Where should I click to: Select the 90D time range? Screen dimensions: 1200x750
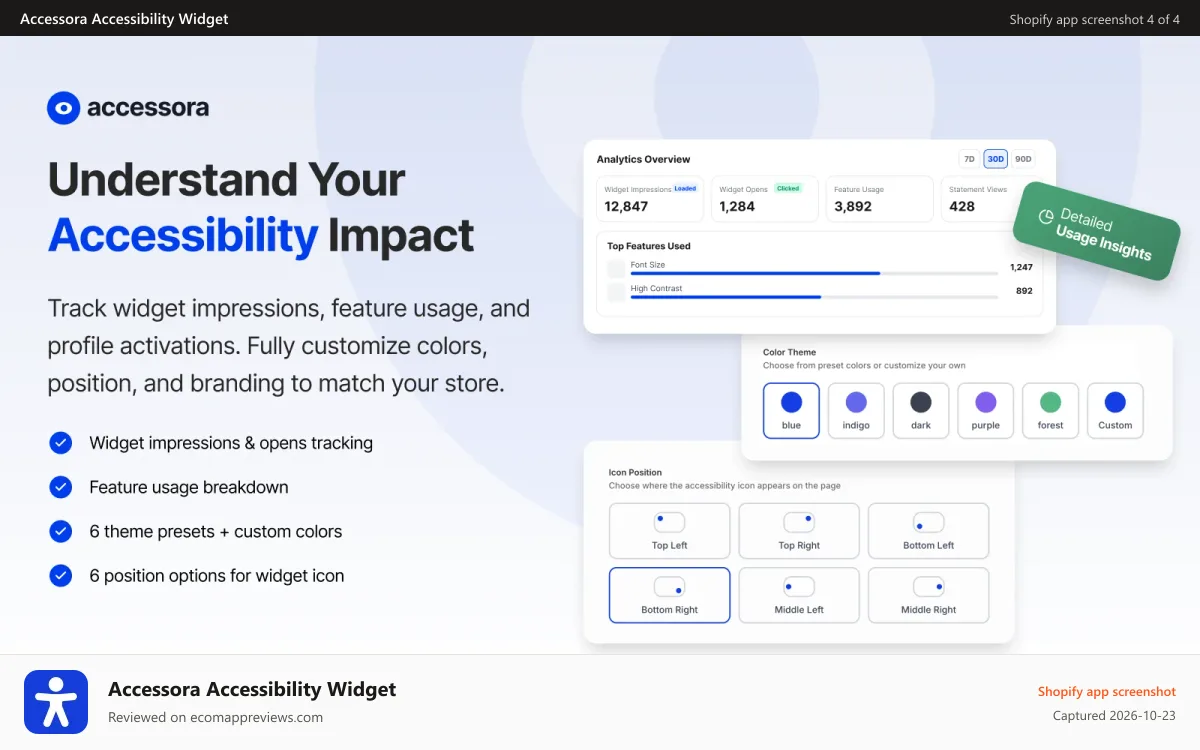pos(1023,159)
